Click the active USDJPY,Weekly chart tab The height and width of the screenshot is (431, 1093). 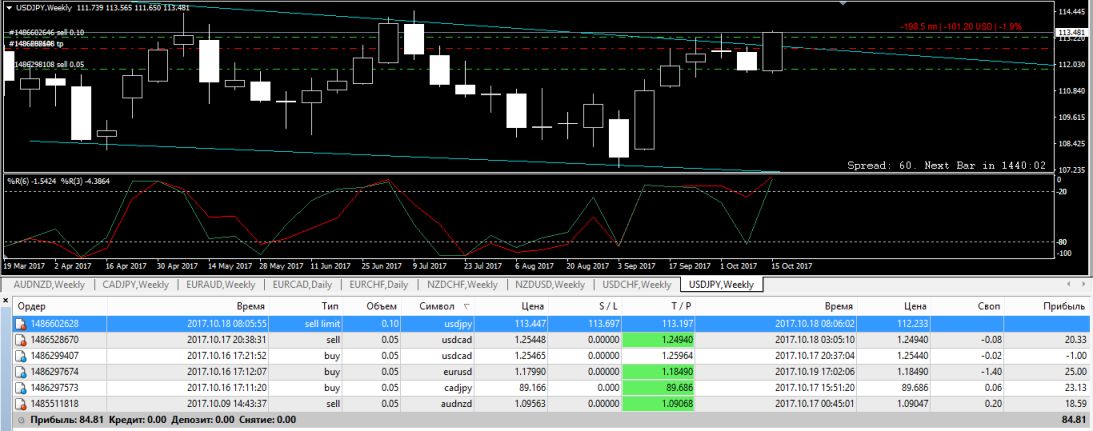[721, 285]
